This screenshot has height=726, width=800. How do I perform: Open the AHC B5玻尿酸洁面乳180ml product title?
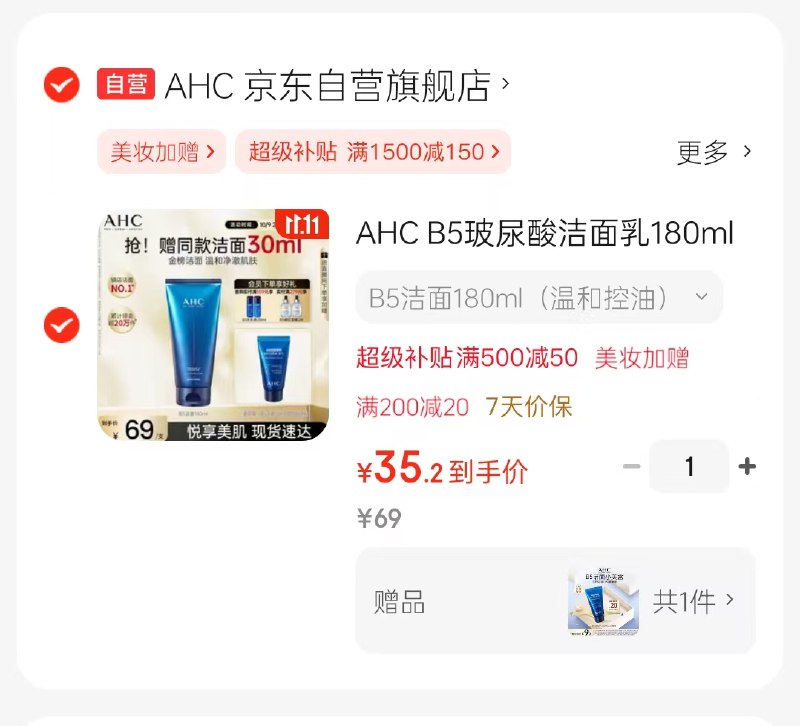(544, 233)
